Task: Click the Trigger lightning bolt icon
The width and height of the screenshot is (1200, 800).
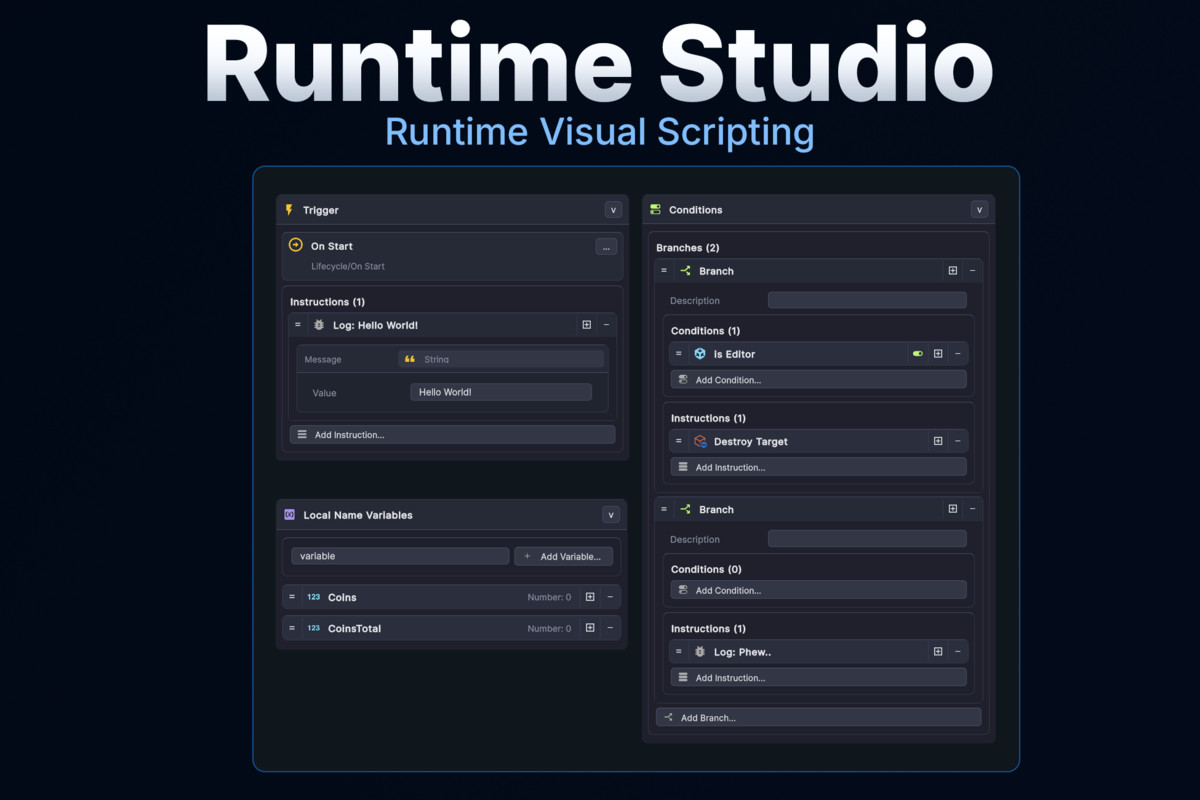Action: tap(289, 210)
